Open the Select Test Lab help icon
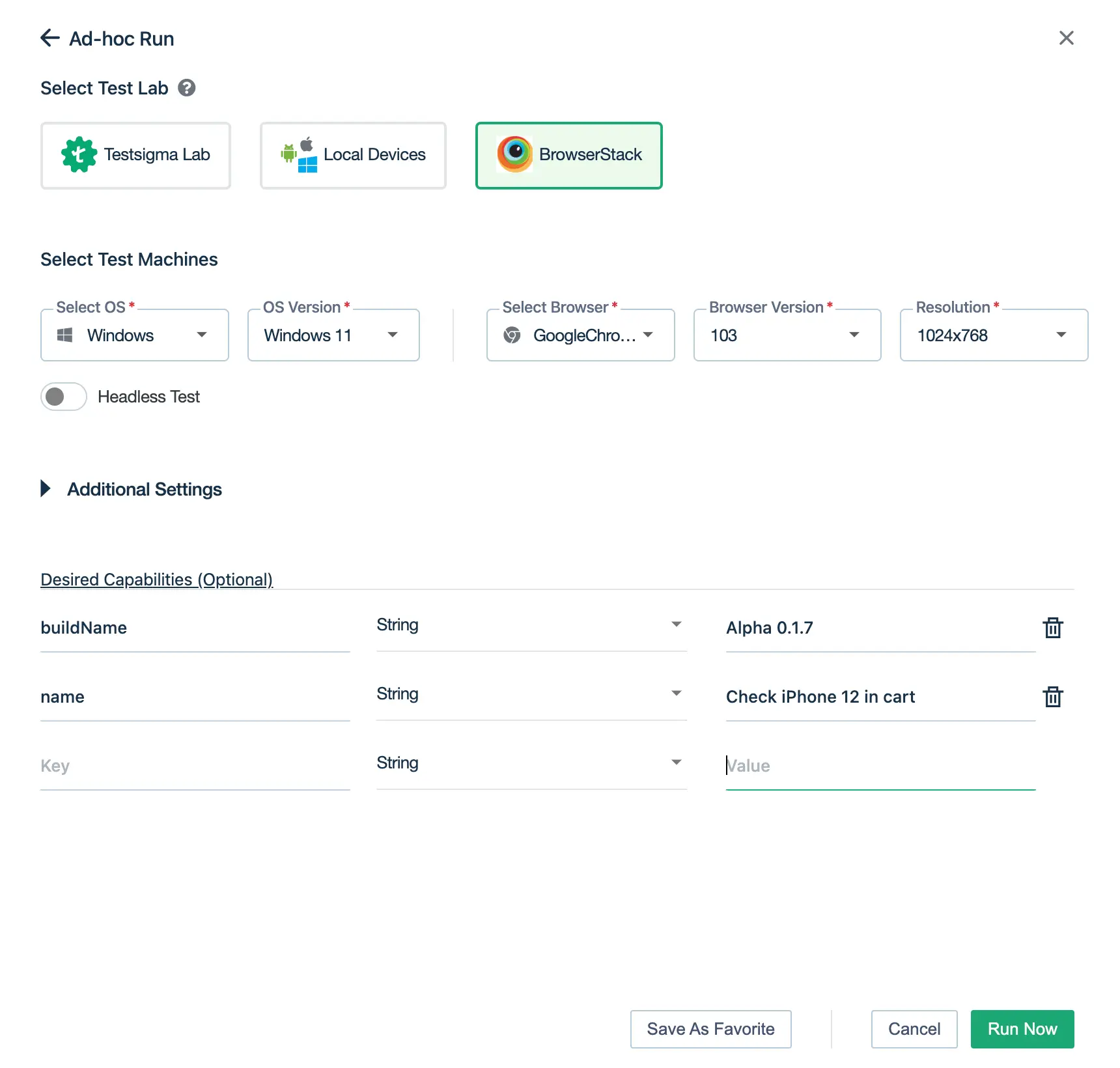This screenshot has width=1120, height=1068. [x=187, y=88]
